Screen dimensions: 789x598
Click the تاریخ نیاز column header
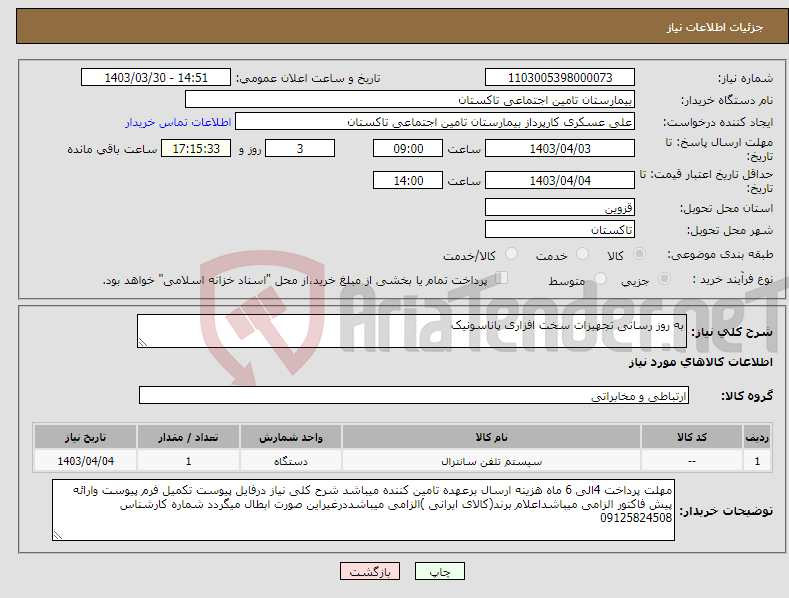click(x=86, y=437)
